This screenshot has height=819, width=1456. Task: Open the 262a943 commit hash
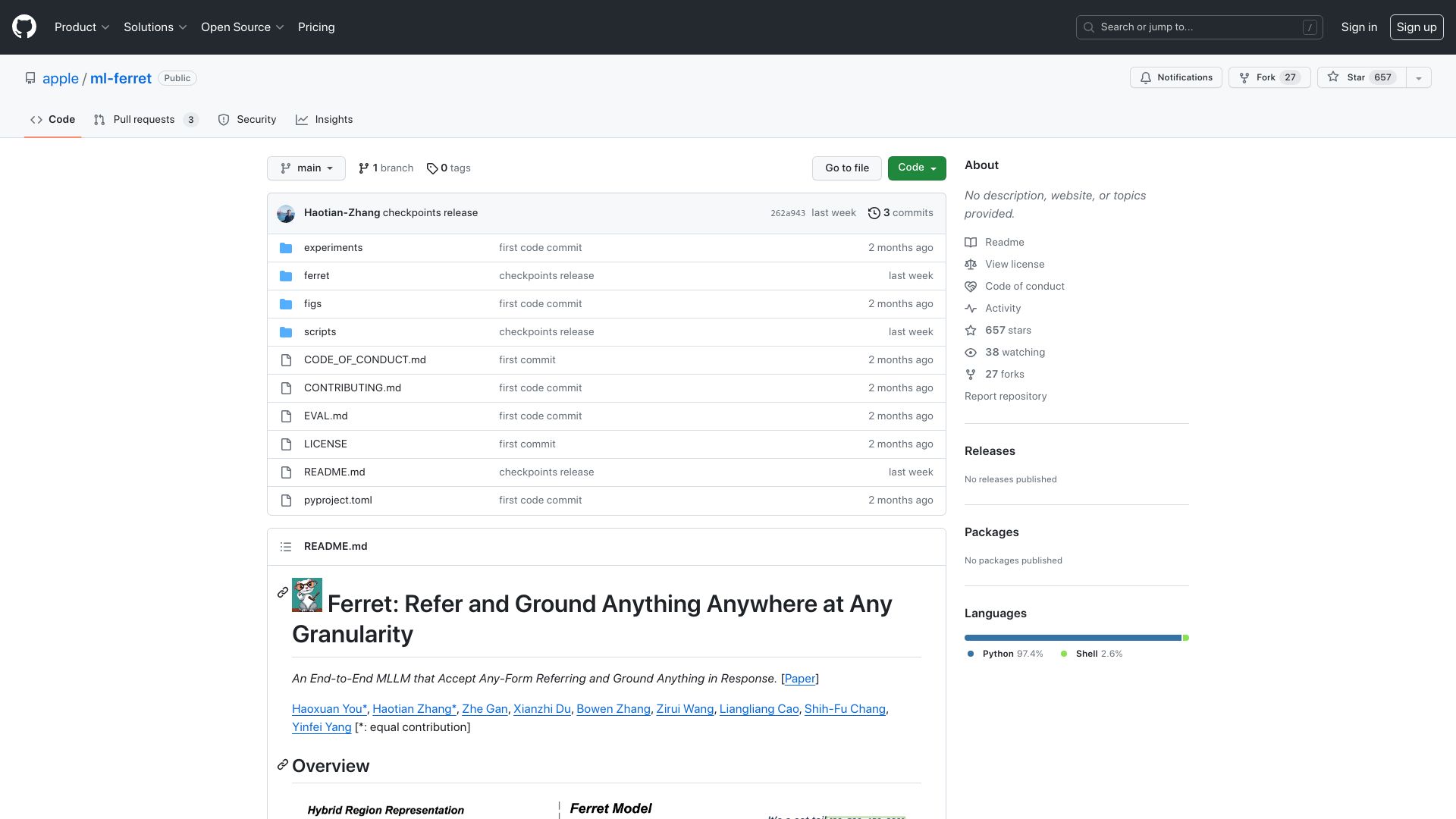coord(788,214)
